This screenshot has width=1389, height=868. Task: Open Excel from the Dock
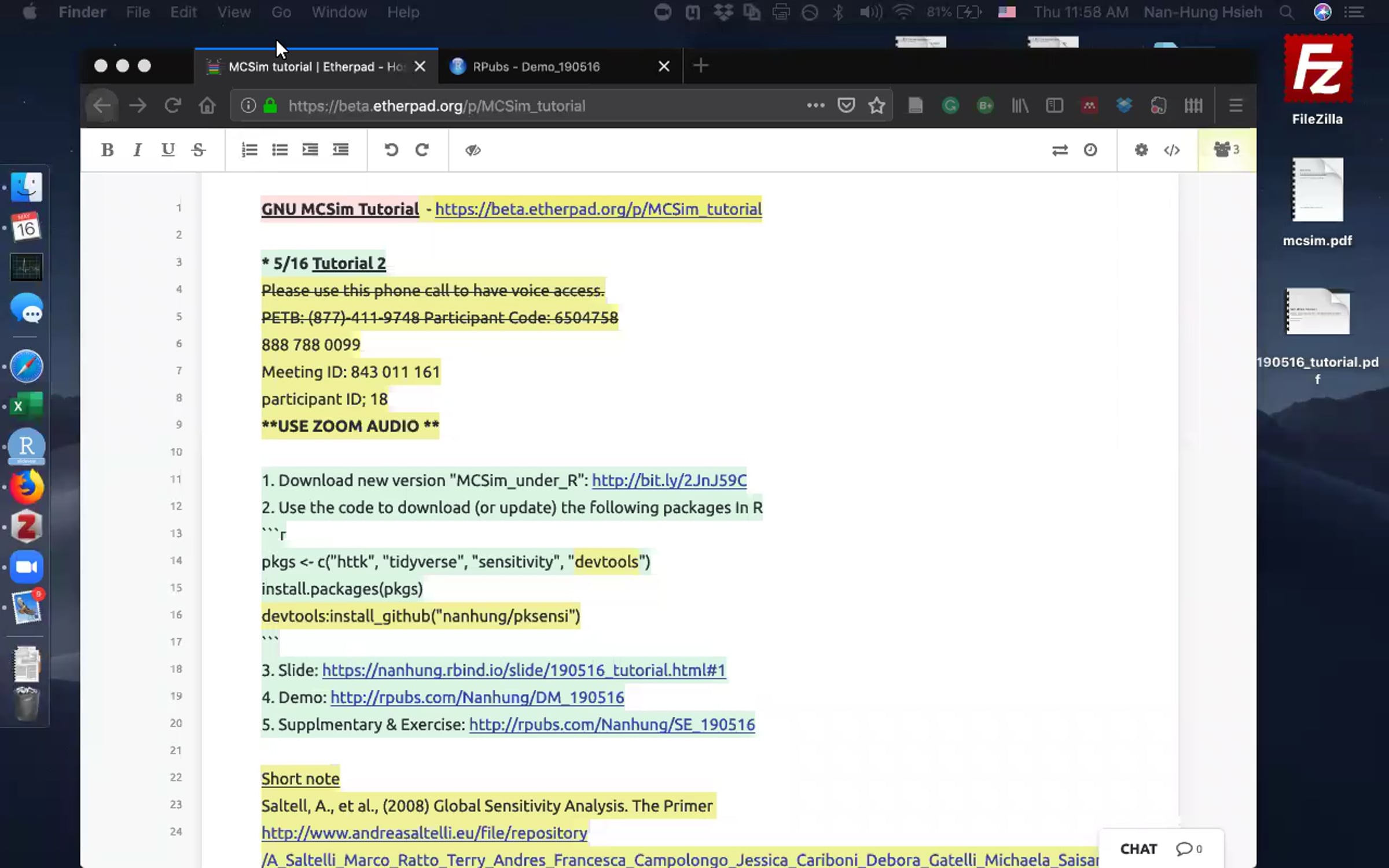[27, 406]
